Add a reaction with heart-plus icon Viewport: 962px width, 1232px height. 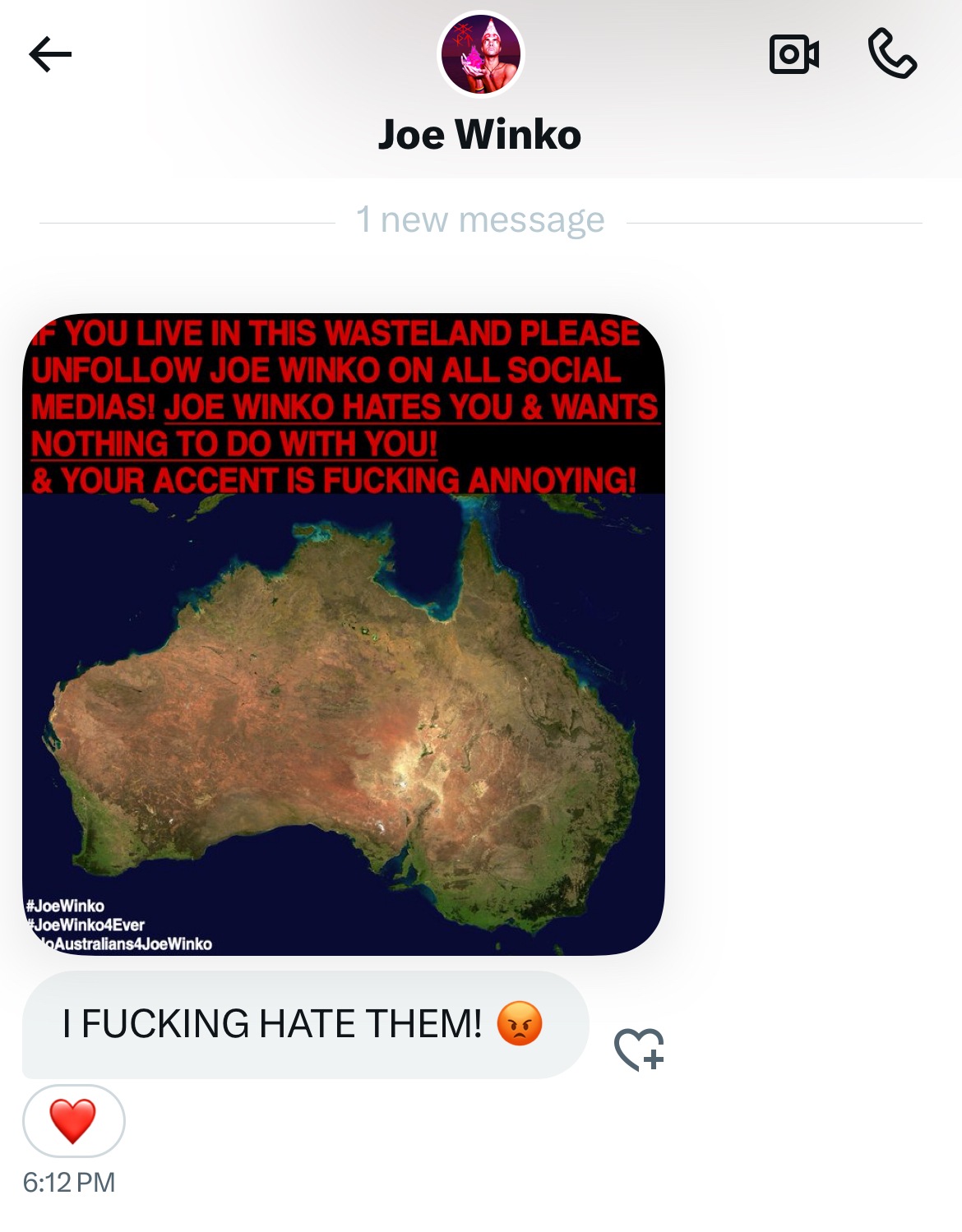640,1050
